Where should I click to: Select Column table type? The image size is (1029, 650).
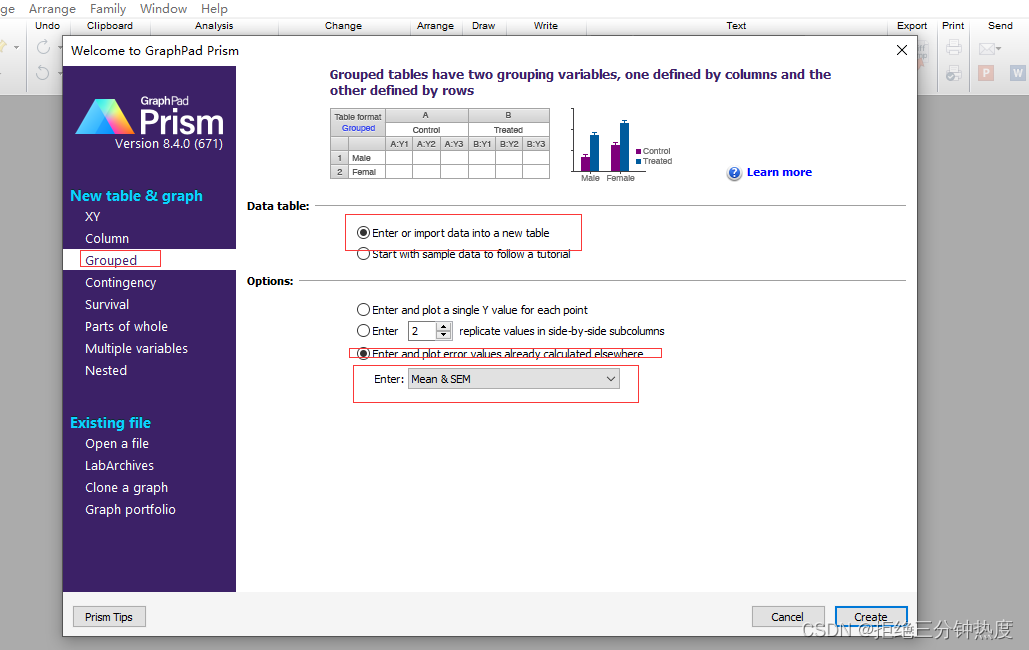coord(107,238)
